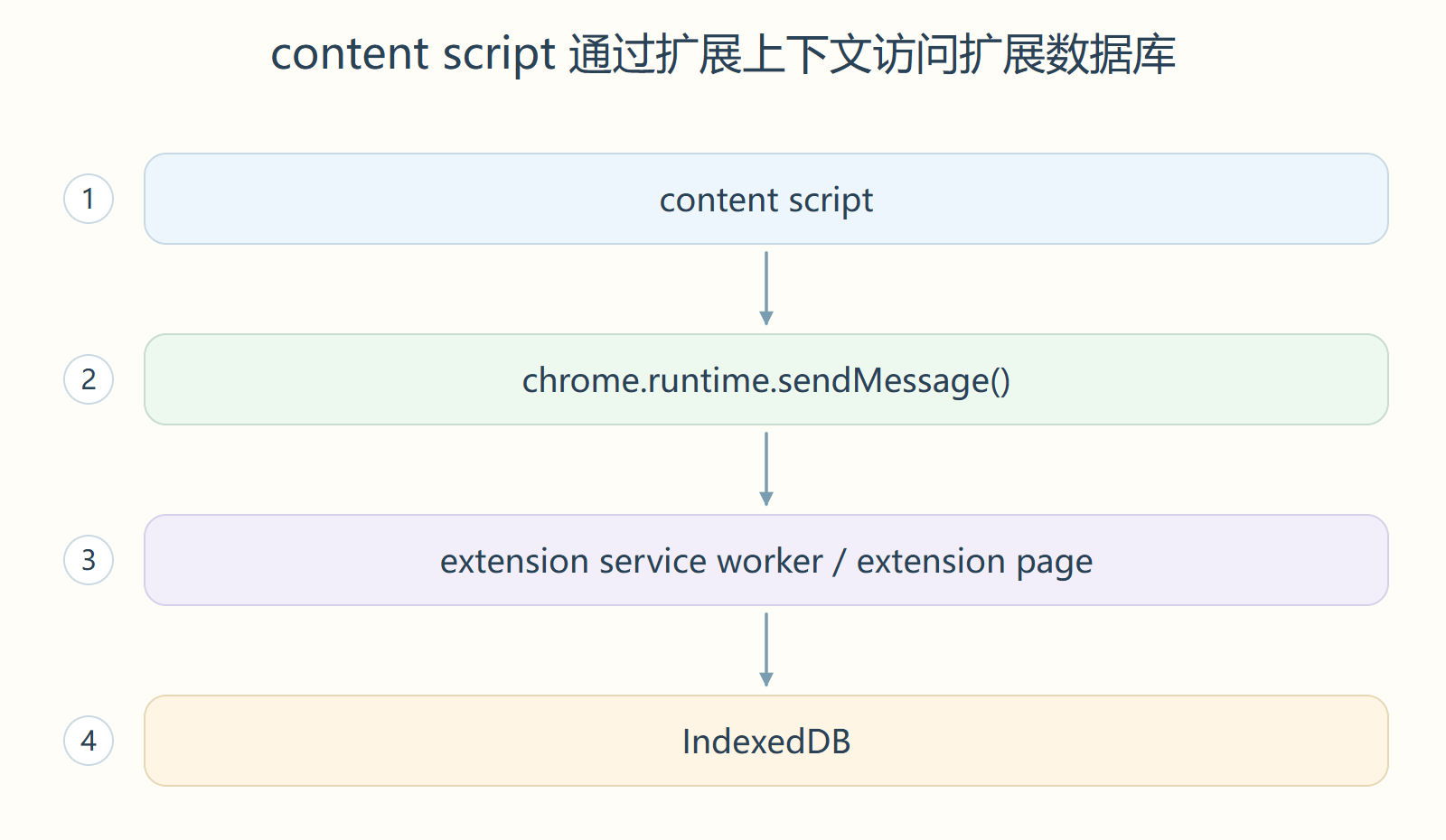
Task: Click "extension service worker / extension page" box
Action: [766, 560]
